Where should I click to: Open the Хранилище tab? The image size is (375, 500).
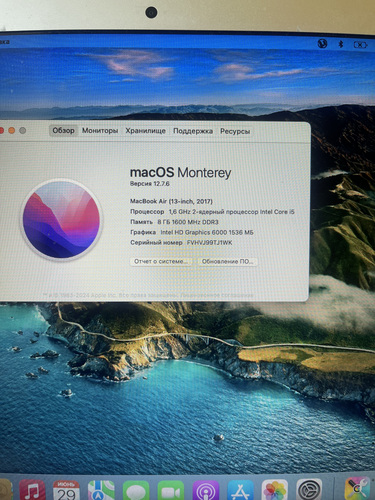click(x=145, y=131)
